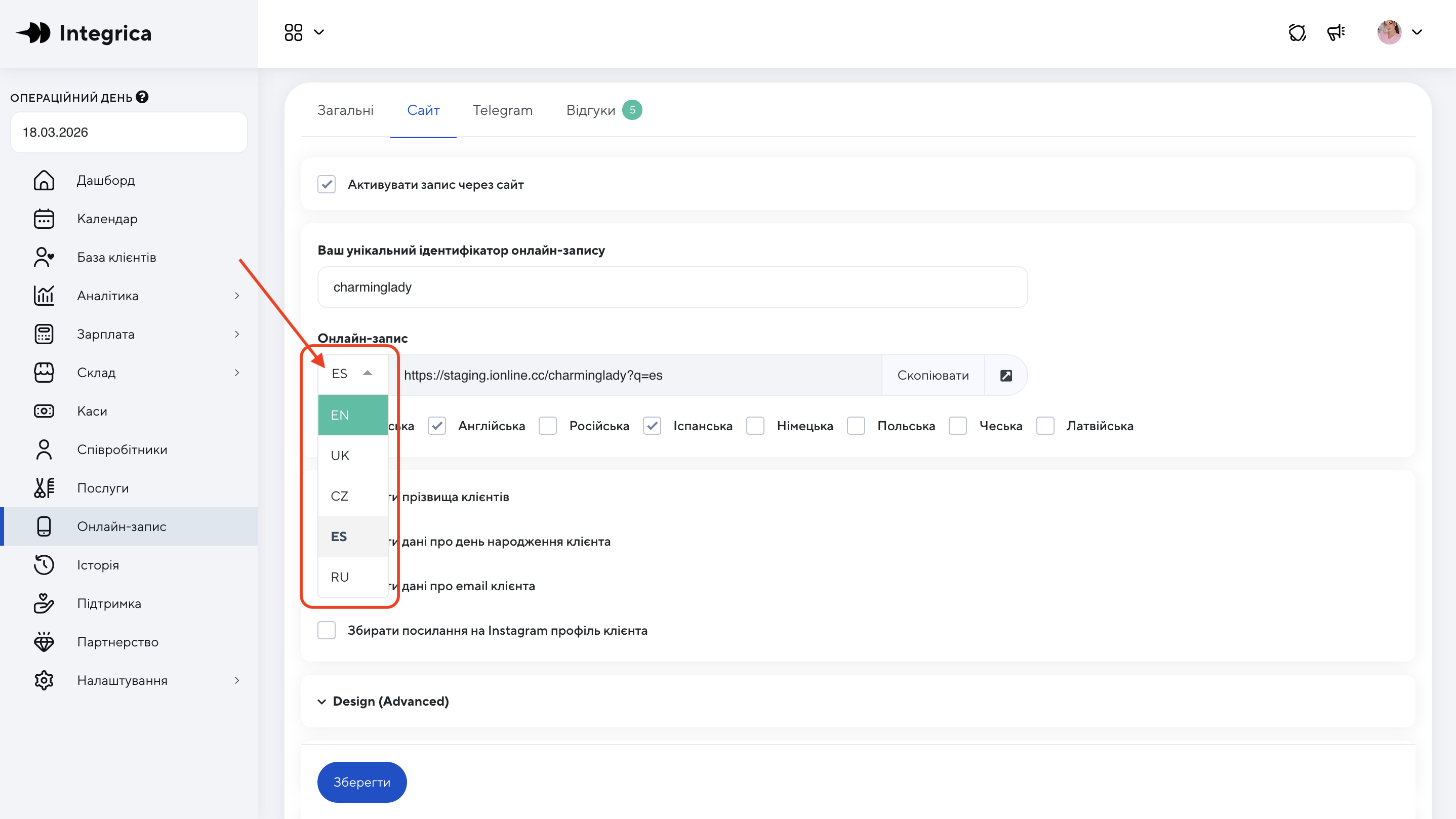1456x819 pixels.
Task: Click the megaphone announcements icon
Action: point(1336,32)
